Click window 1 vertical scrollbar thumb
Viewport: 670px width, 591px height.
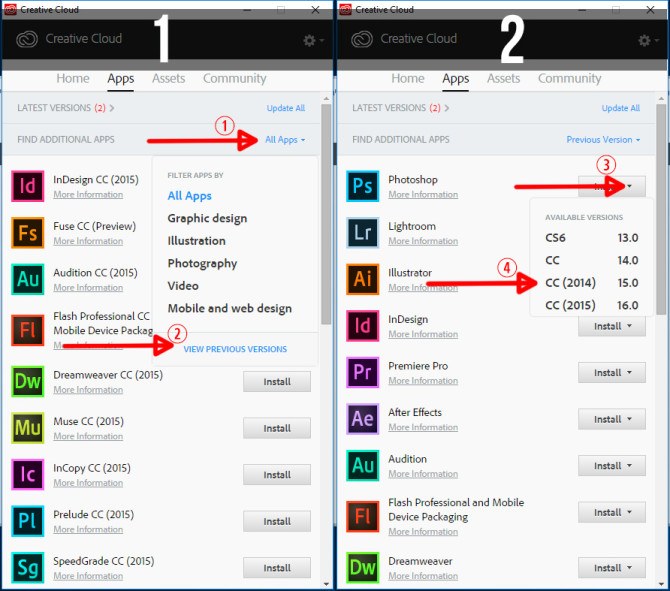[x=326, y=214]
